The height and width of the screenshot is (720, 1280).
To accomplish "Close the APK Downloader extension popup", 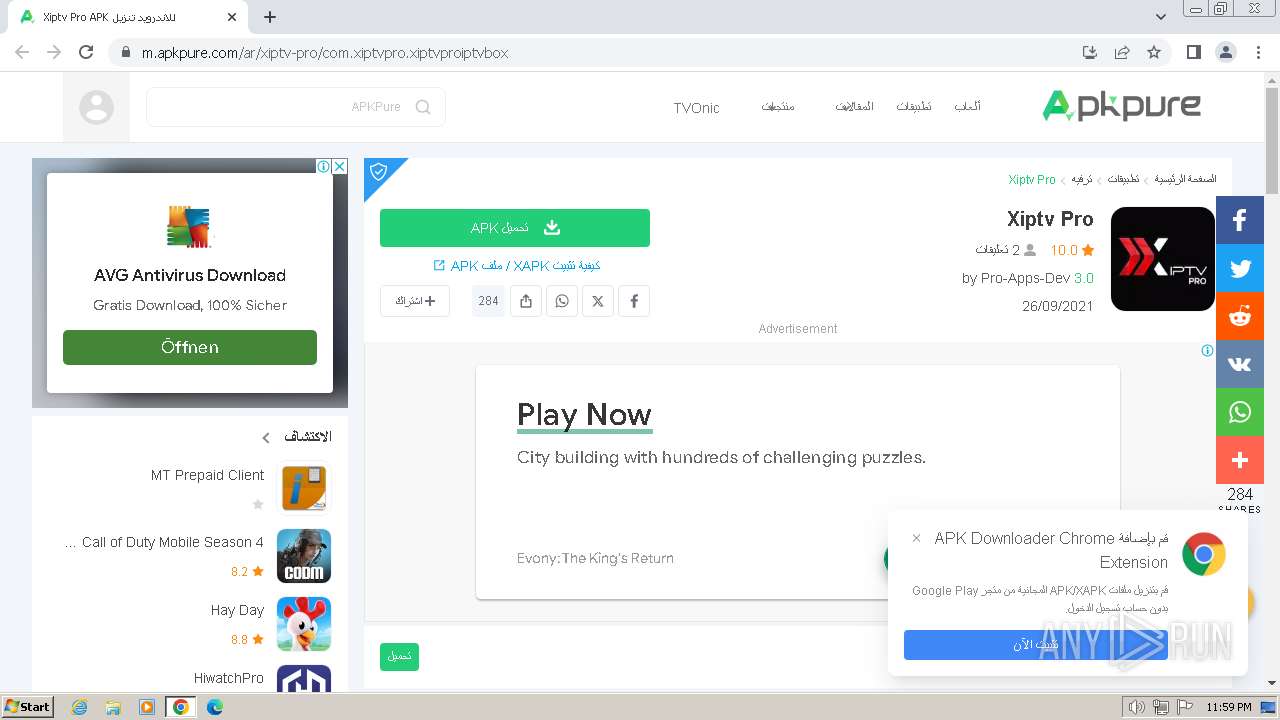I will pyautogui.click(x=916, y=538).
